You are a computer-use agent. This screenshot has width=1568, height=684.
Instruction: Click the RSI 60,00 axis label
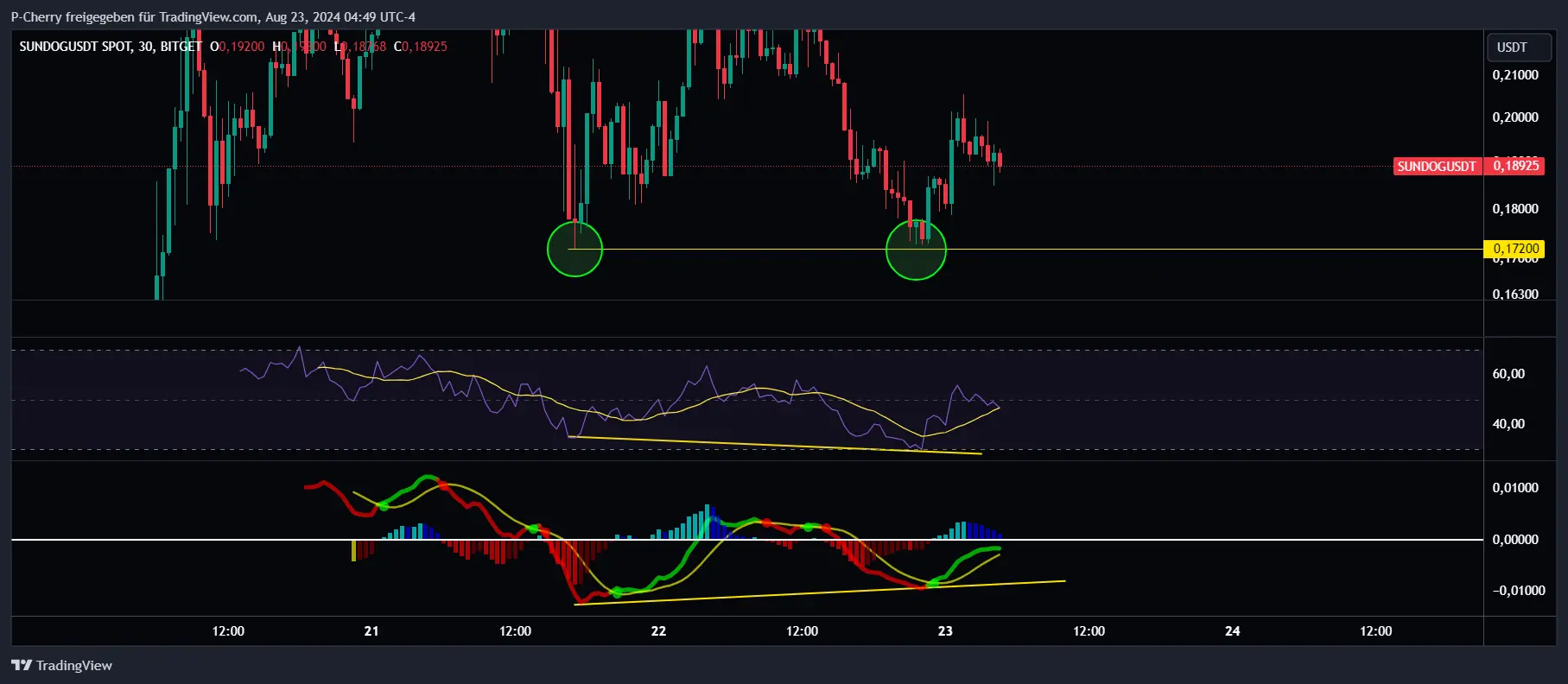[x=1508, y=374]
